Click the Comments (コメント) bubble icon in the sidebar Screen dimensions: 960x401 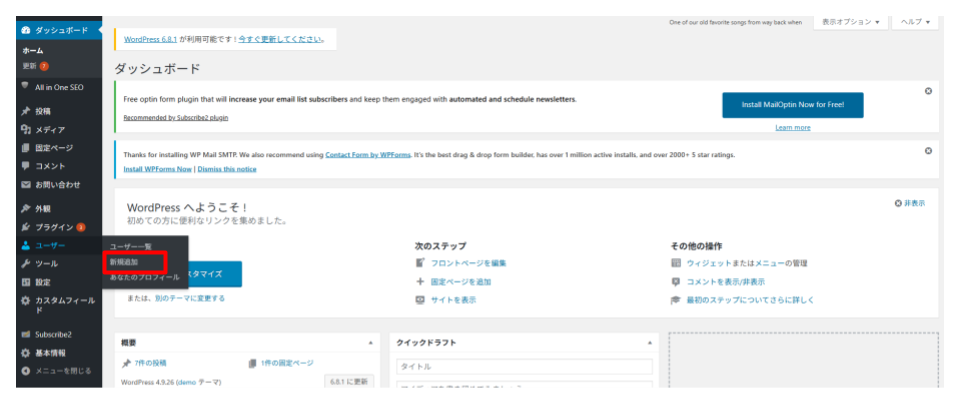26,166
